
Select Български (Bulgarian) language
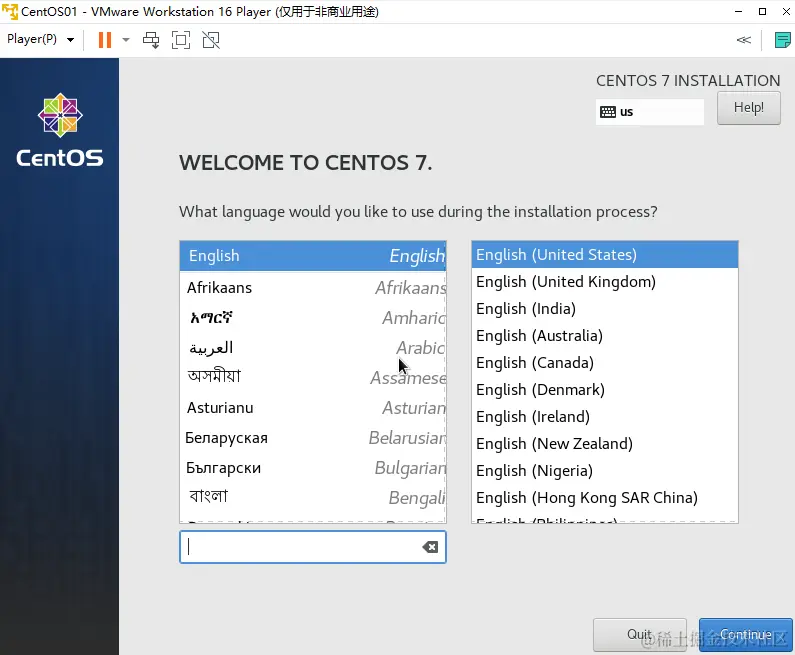click(313, 467)
